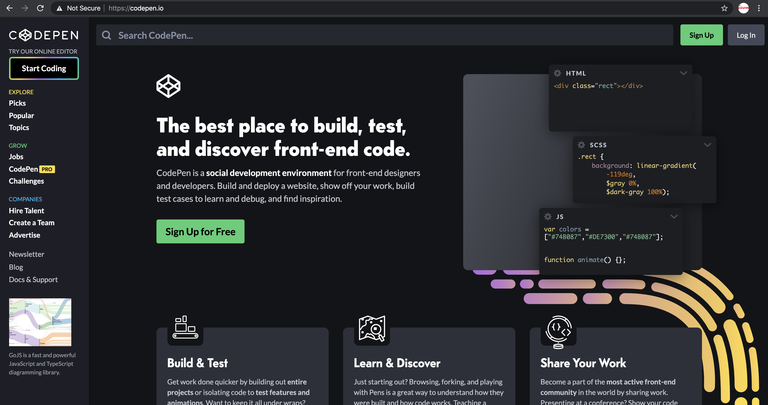Open the Advertise link
768x405 pixels.
tap(24, 235)
